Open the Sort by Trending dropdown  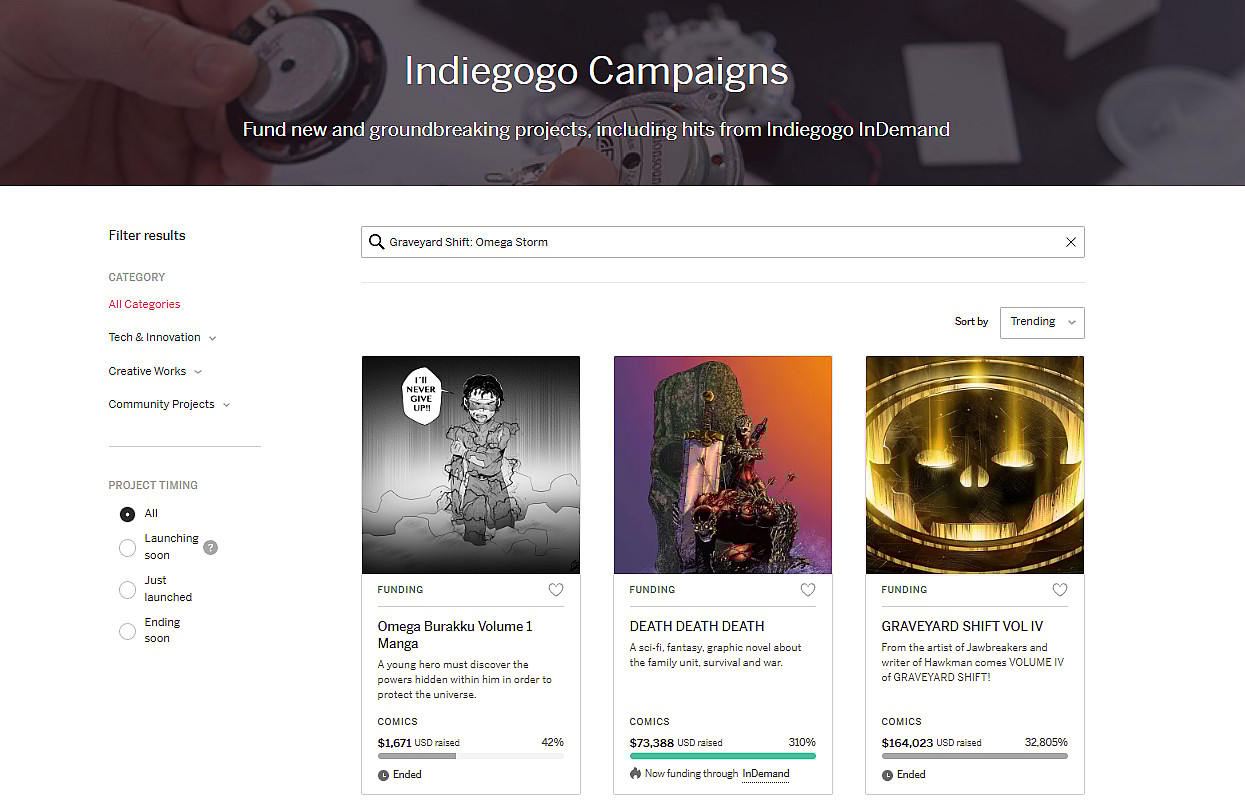pos(1042,322)
